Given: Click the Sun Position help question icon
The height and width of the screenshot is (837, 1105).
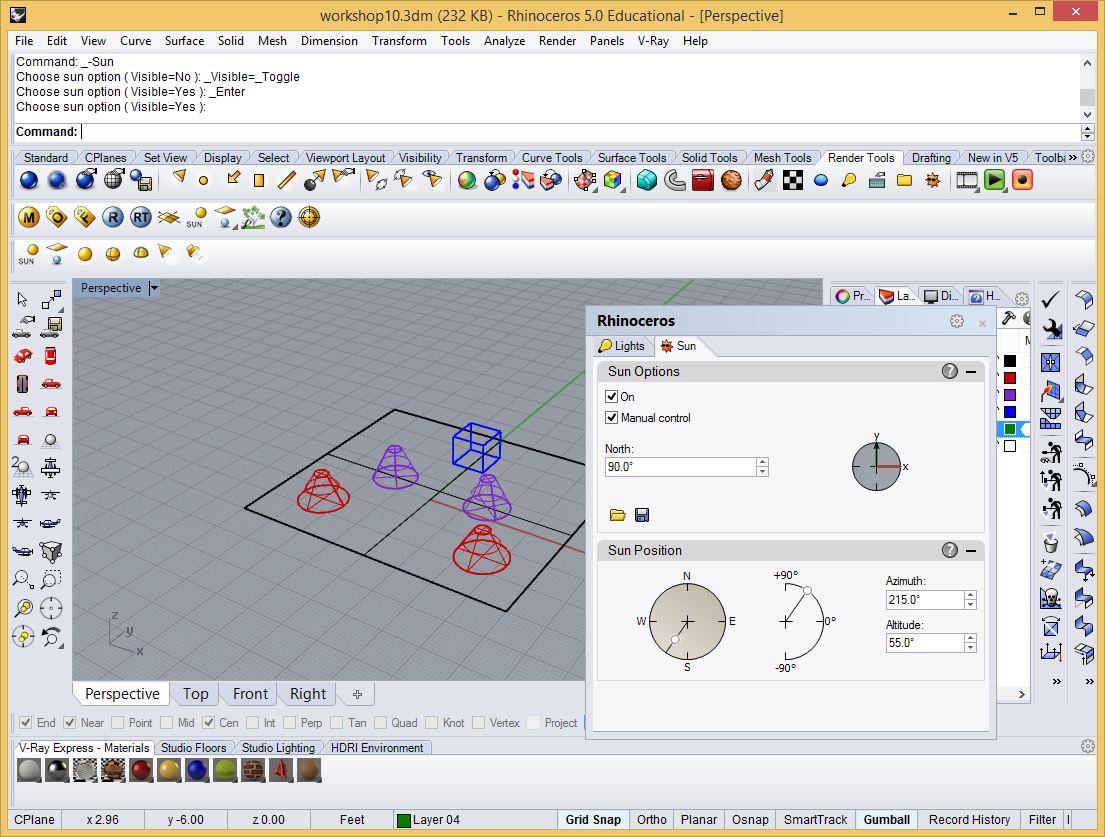Looking at the screenshot, I should (950, 550).
